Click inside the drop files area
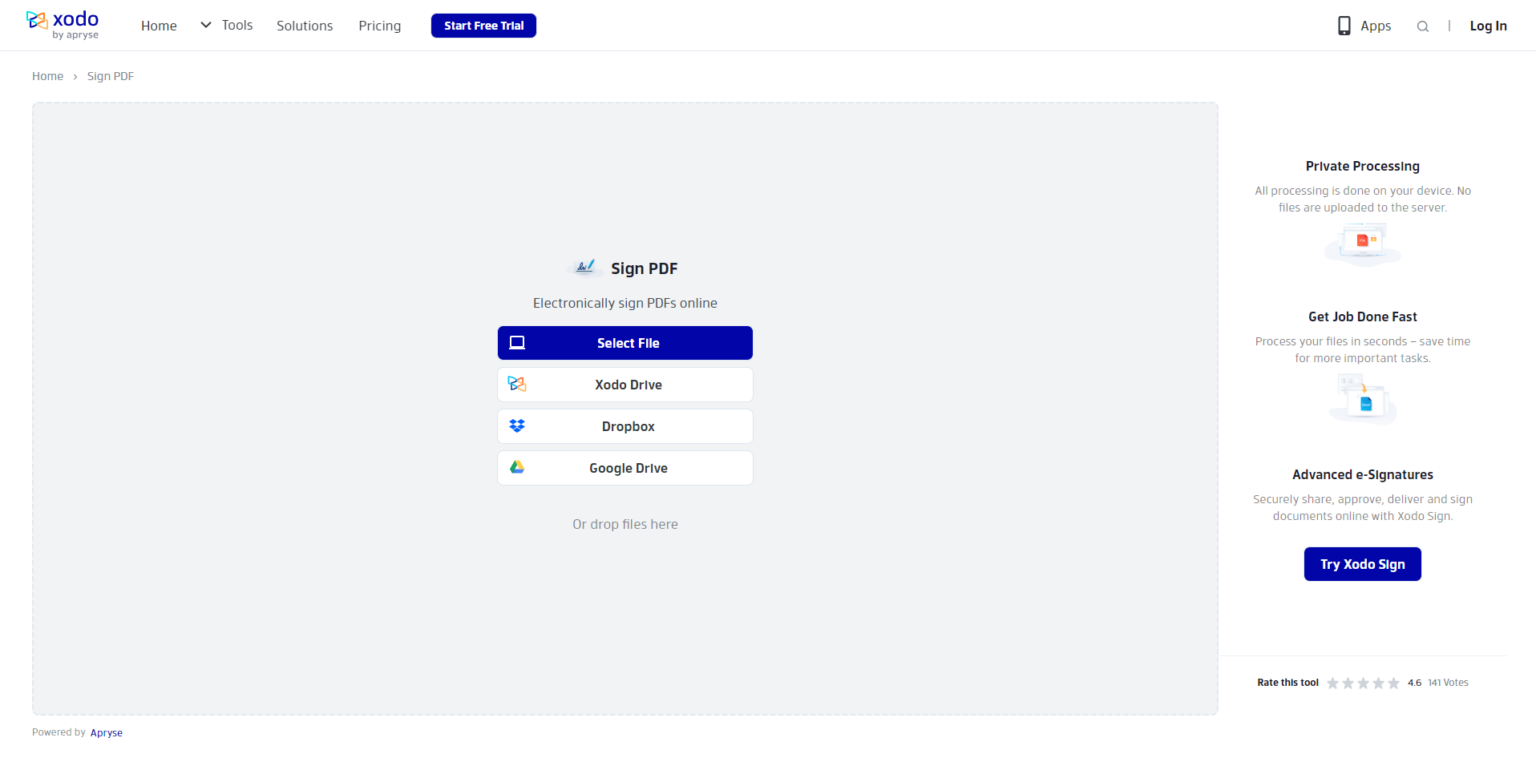1536x766 pixels. [625, 523]
